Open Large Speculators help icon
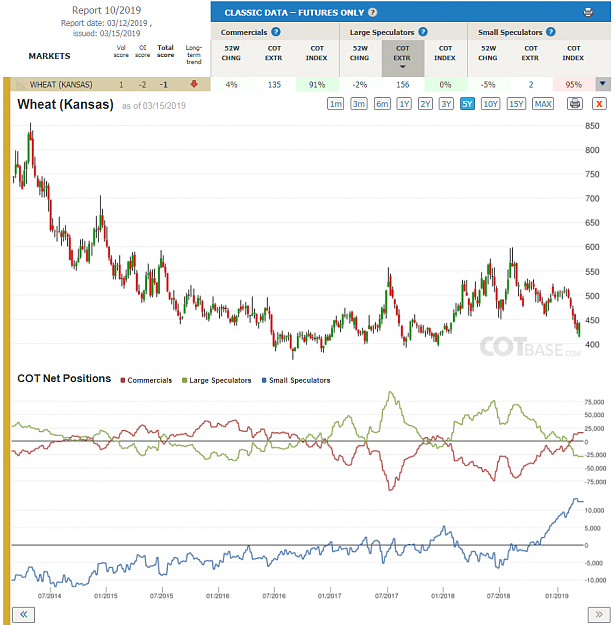 [423, 32]
